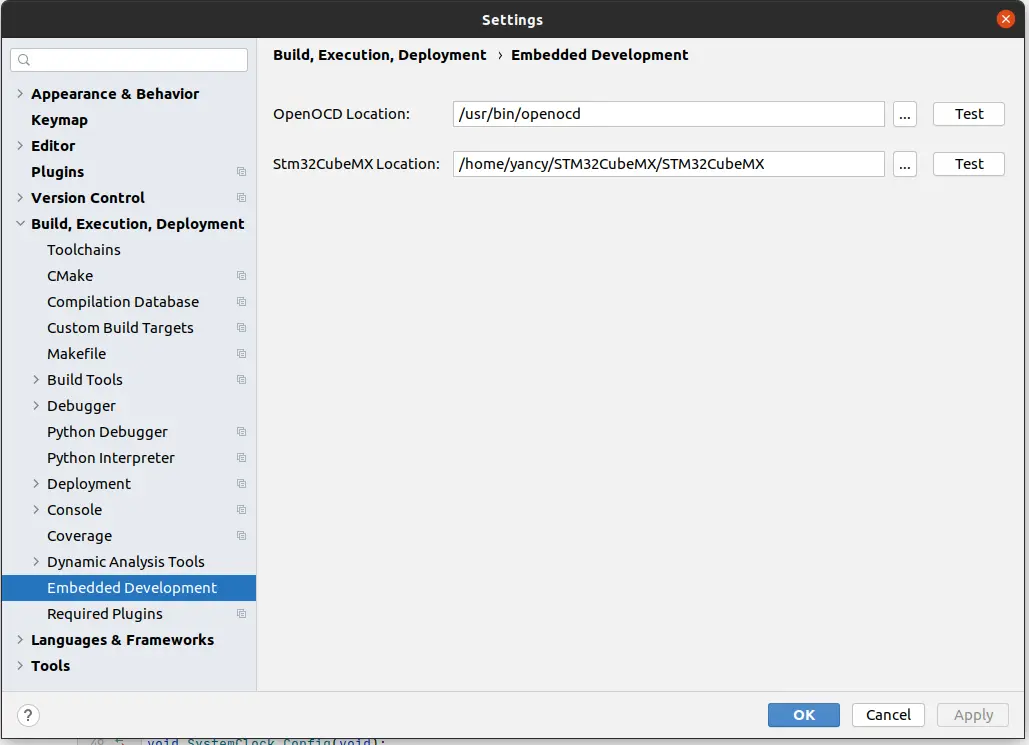This screenshot has height=745, width=1029.
Task: Click the project-level icon beside Plugins
Action: coord(242,171)
